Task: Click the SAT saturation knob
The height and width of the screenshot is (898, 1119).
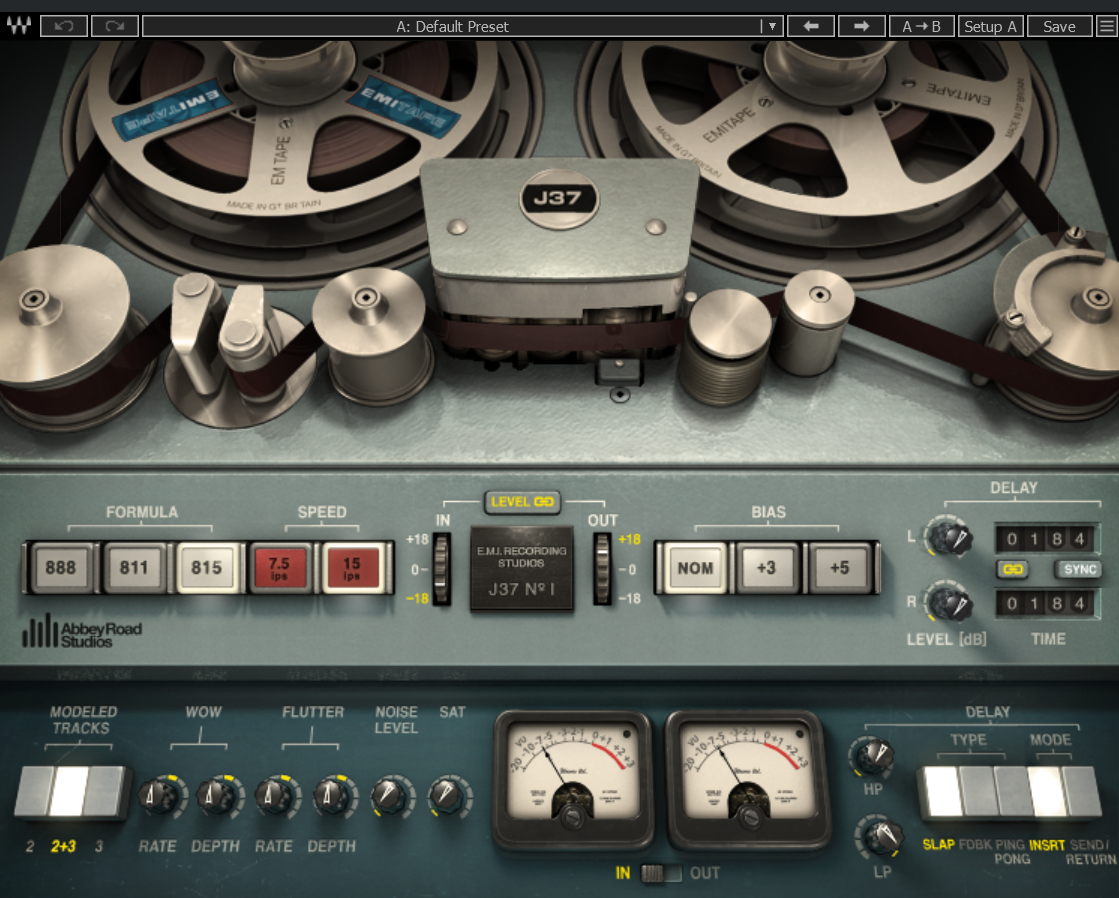Action: pyautogui.click(x=449, y=796)
